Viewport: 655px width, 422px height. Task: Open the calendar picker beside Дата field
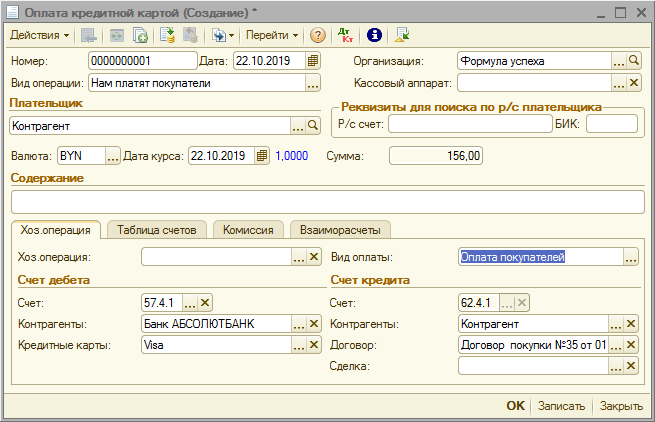[313, 61]
